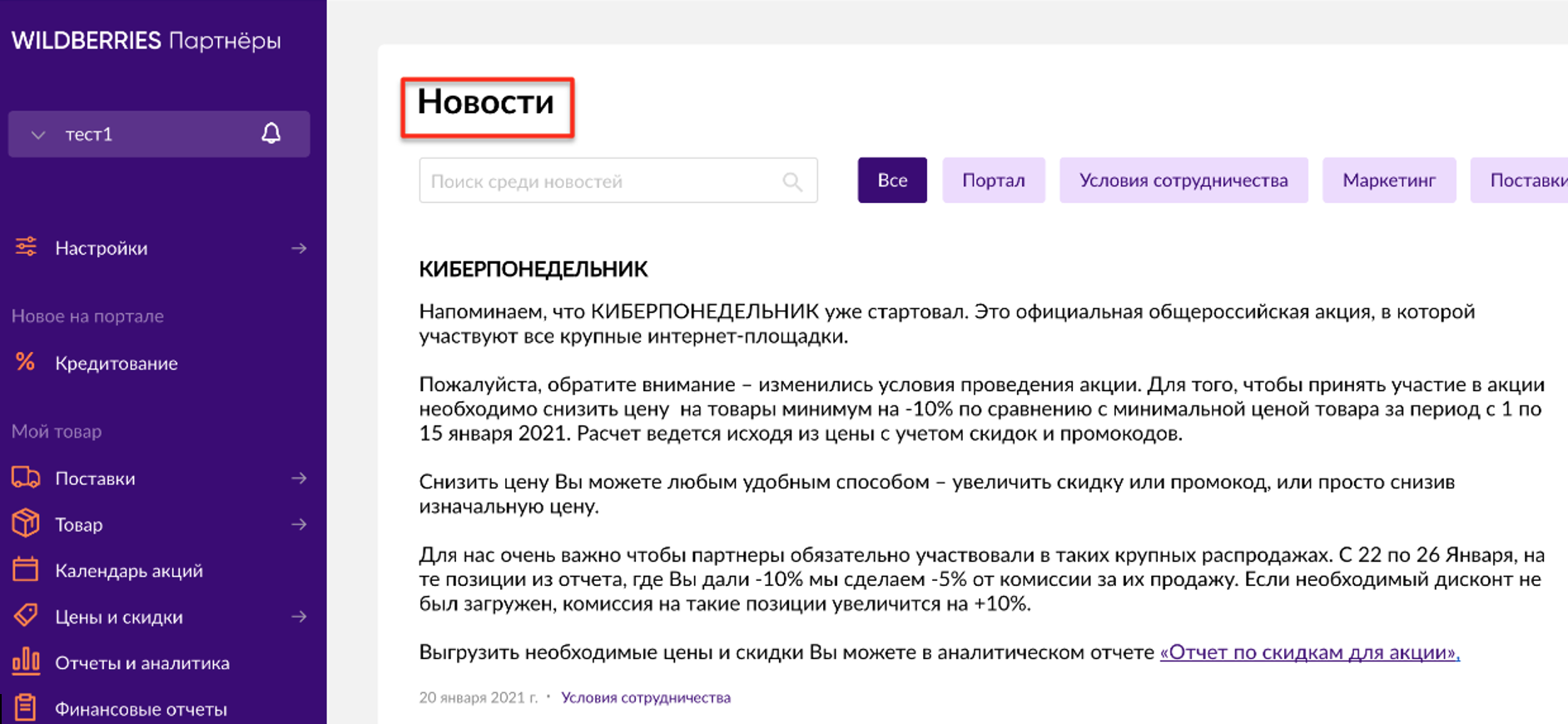The image size is (1568, 724).
Task: Click the Новости page heading
Action: pyautogui.click(x=486, y=102)
